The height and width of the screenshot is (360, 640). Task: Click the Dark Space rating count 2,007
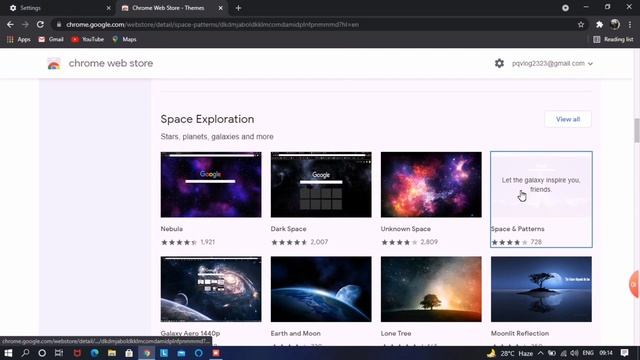[x=319, y=242]
